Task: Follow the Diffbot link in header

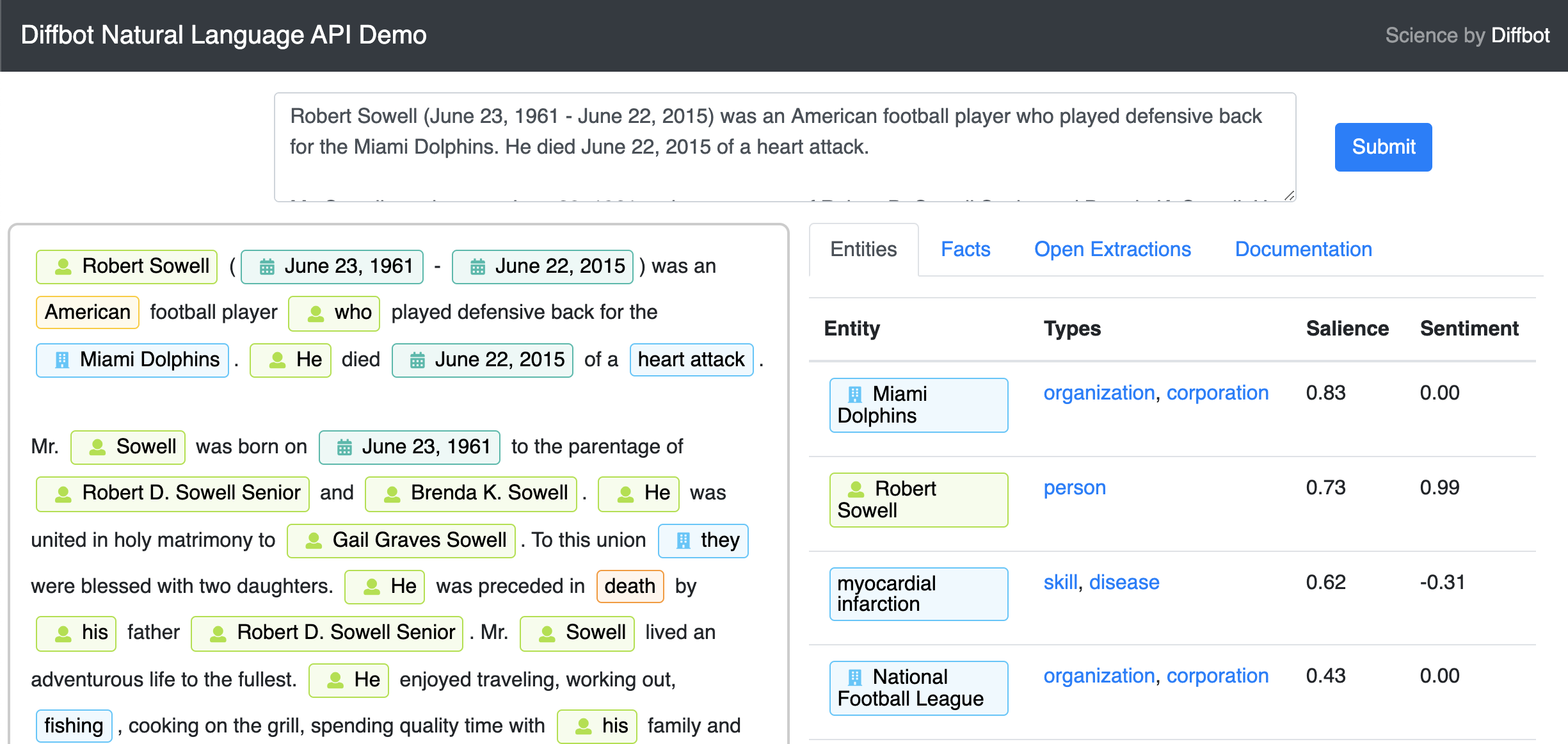Action: [1520, 35]
